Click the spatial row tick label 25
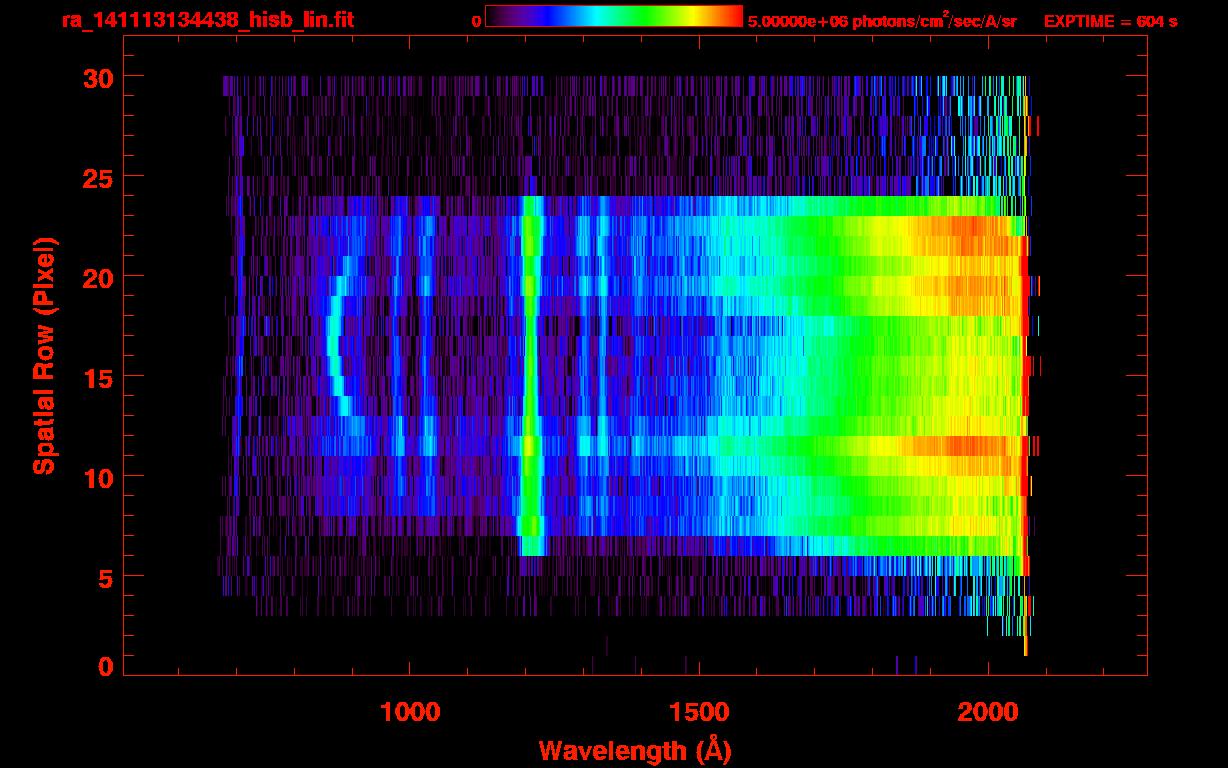 pyautogui.click(x=98, y=177)
